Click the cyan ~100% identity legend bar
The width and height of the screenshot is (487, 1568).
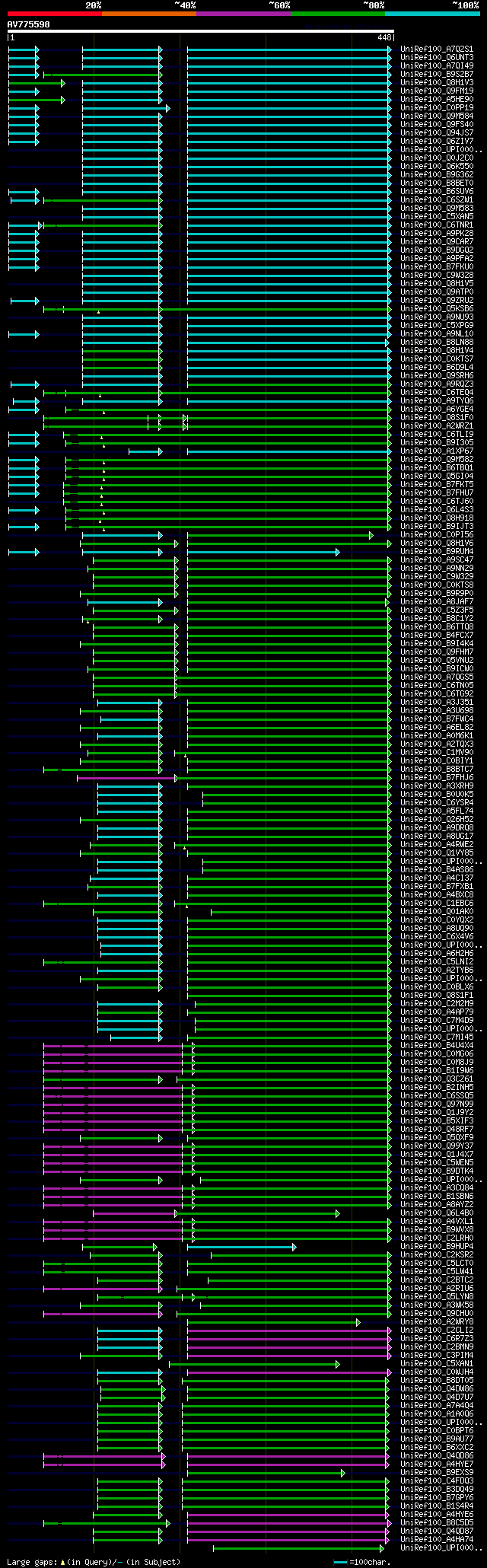tap(432, 14)
